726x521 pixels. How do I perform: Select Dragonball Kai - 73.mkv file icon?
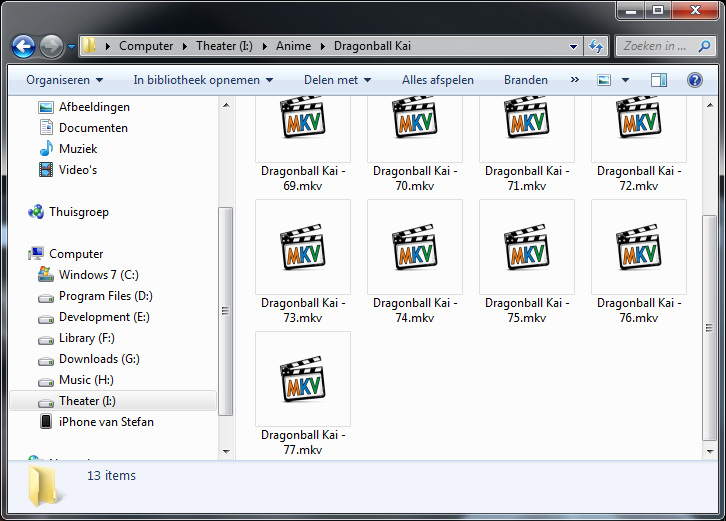(303, 246)
